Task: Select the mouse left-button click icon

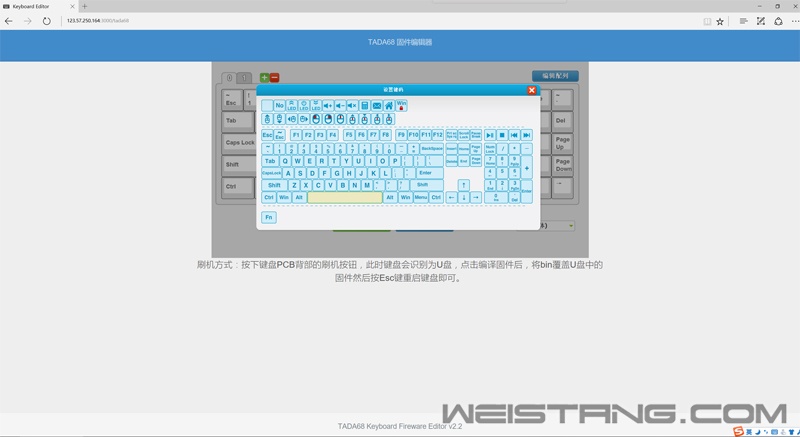Action: coord(316,119)
